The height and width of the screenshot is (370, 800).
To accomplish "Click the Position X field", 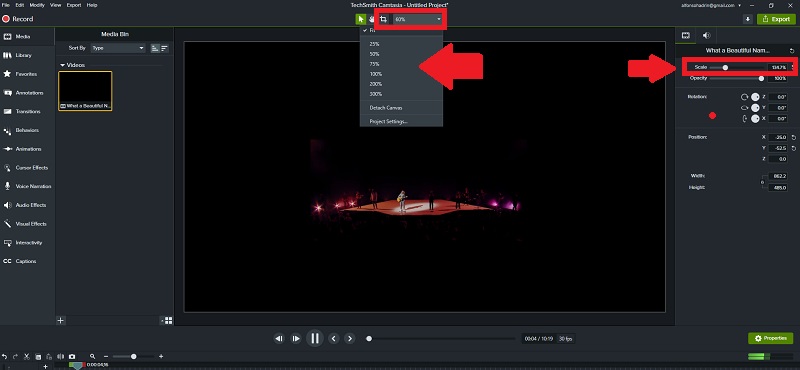I will pos(779,137).
